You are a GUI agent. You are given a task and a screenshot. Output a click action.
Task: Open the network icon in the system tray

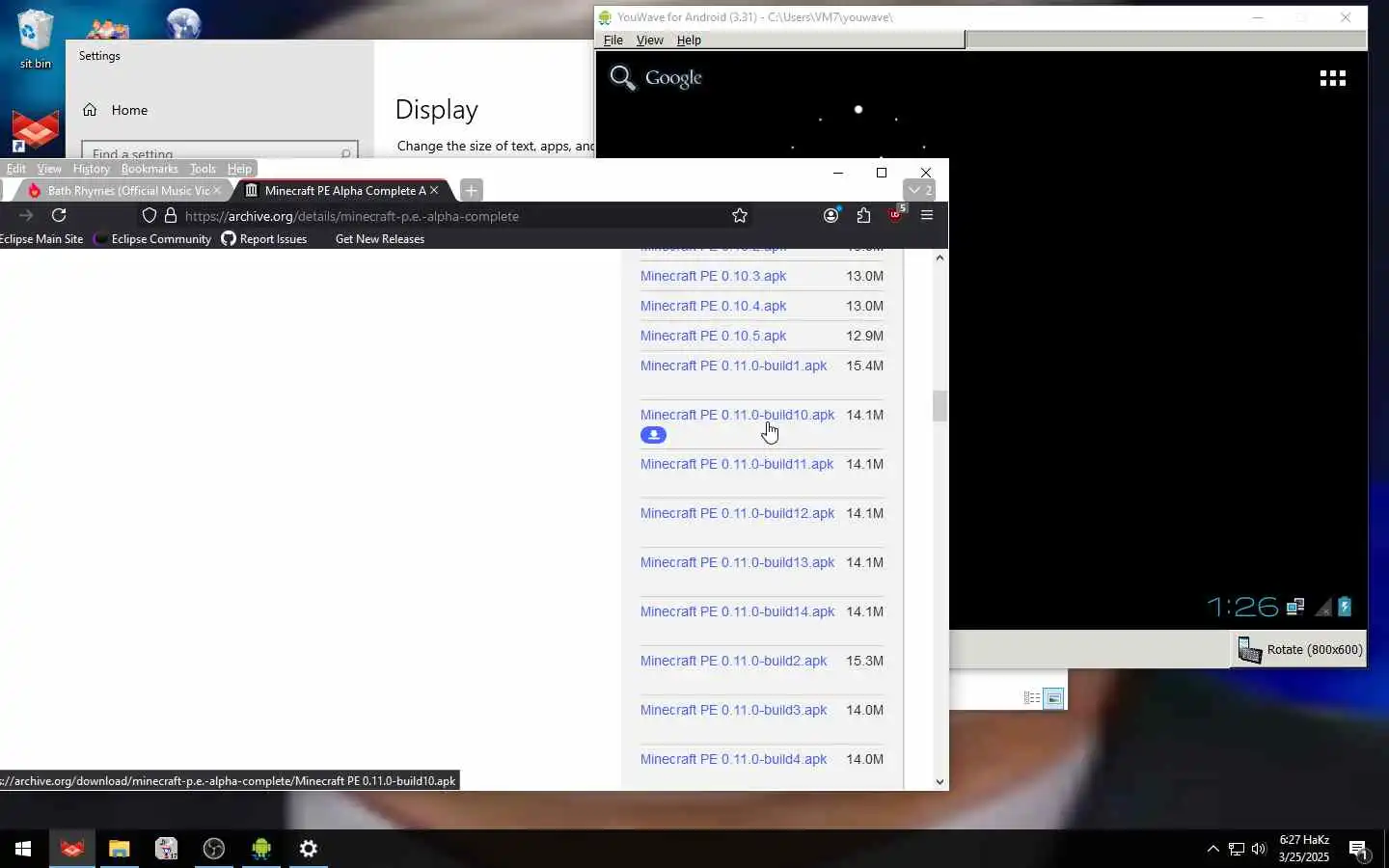pyautogui.click(x=1236, y=849)
